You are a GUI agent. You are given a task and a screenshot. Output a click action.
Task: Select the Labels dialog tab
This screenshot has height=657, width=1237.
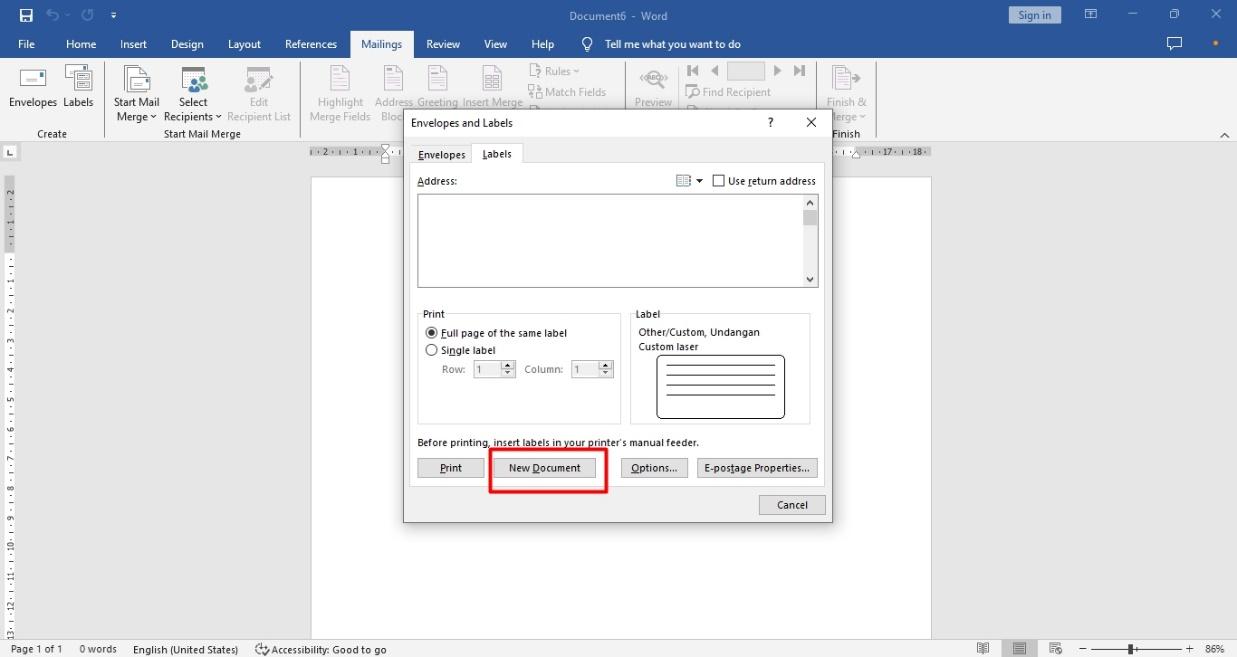[x=497, y=154]
